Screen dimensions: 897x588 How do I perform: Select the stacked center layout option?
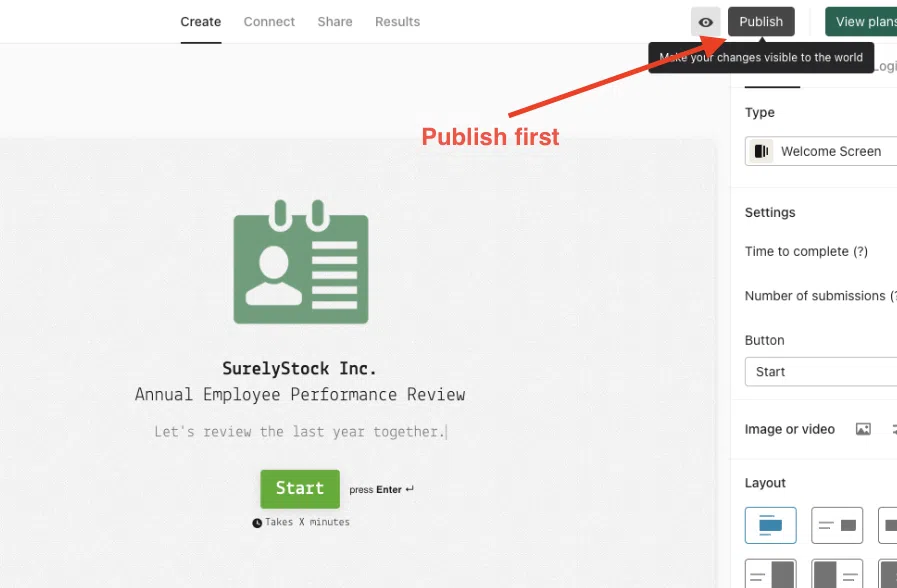770,525
